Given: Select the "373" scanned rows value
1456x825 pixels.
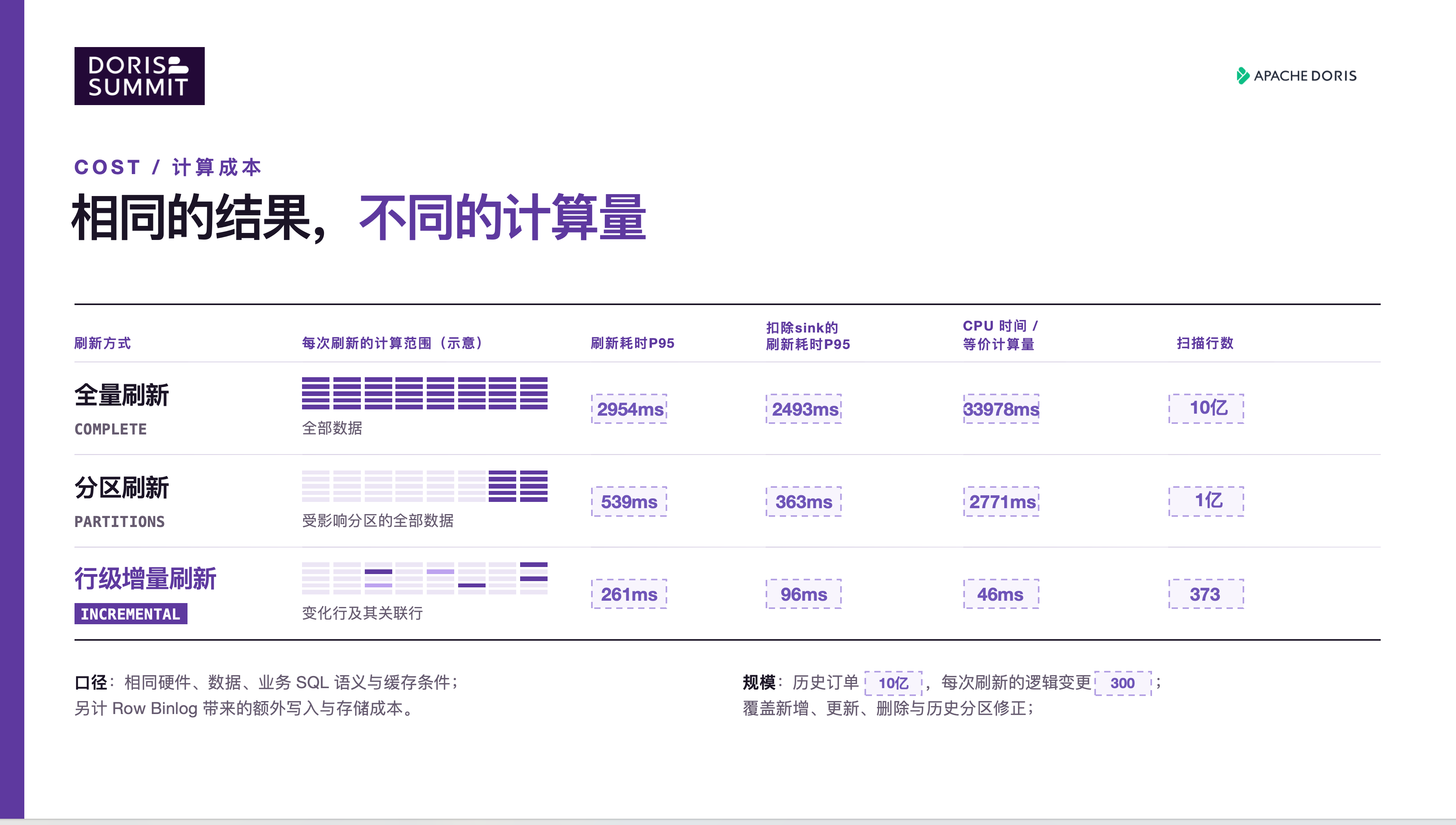Looking at the screenshot, I should pos(1206,594).
